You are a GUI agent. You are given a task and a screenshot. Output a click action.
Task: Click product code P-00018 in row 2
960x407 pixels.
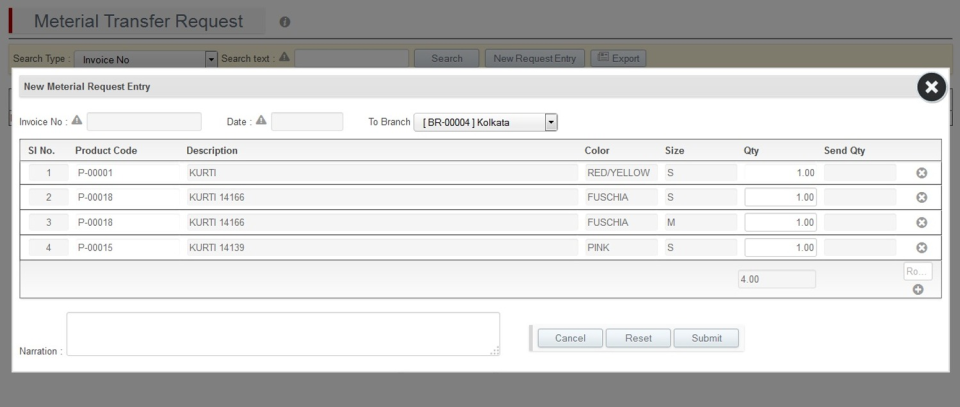point(127,197)
